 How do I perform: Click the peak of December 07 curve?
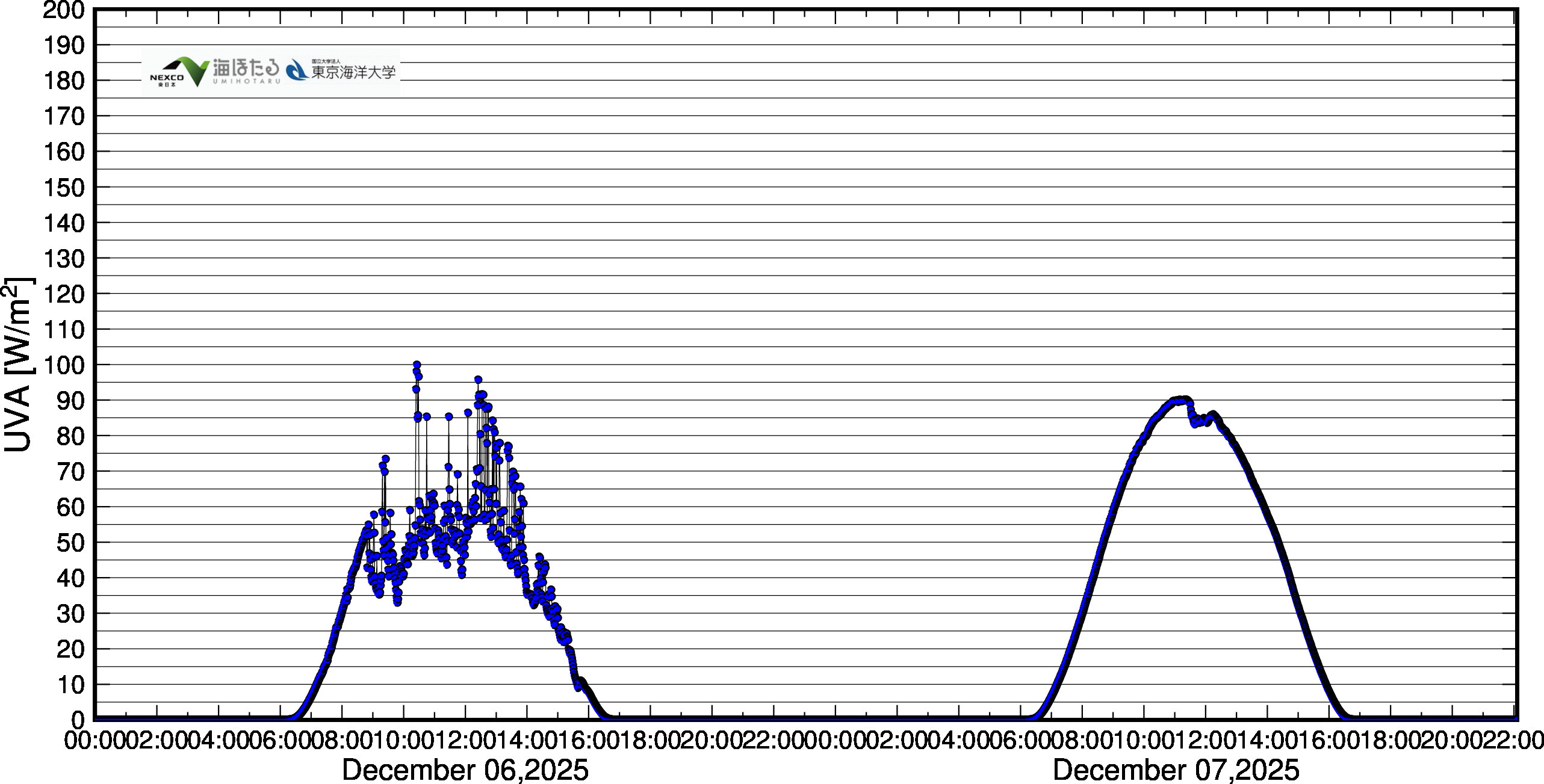1182,400
